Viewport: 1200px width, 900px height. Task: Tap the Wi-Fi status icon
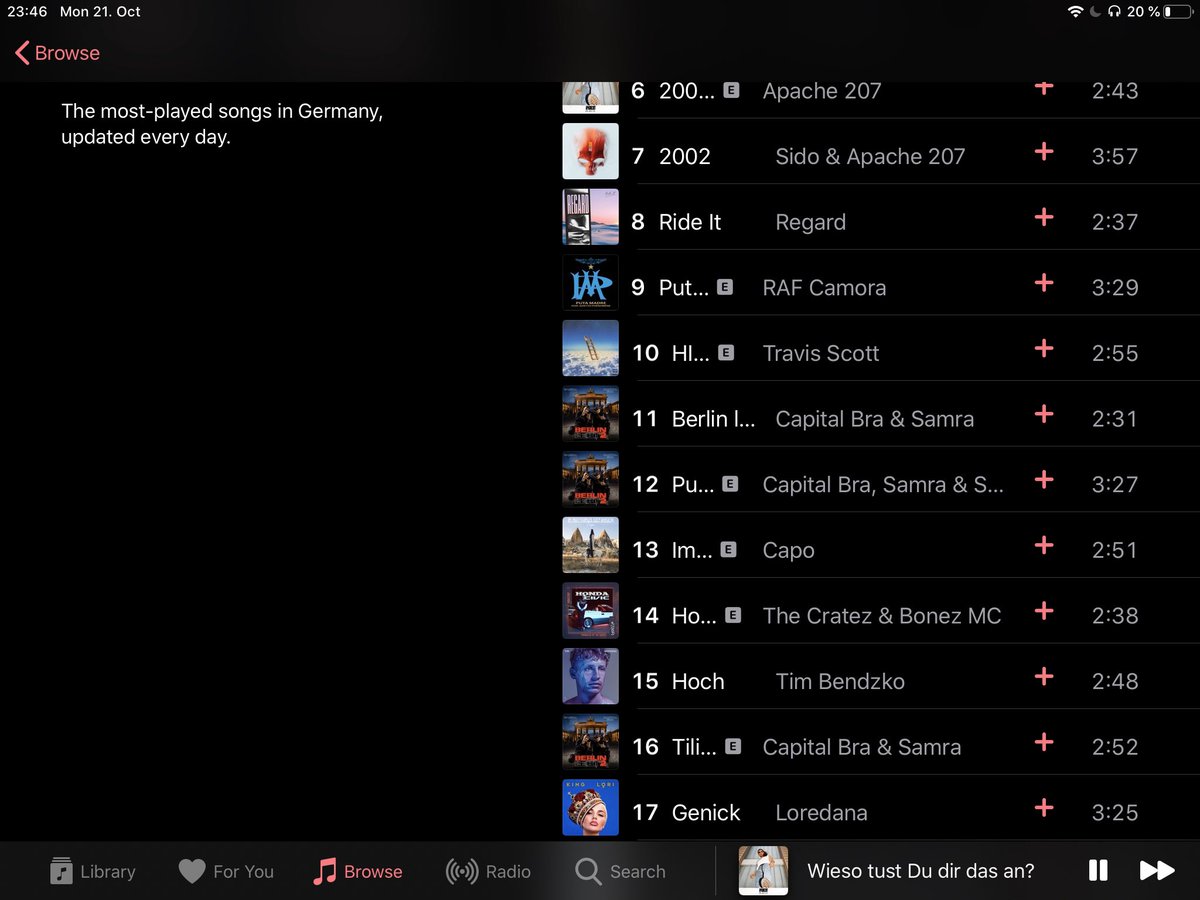click(1076, 12)
